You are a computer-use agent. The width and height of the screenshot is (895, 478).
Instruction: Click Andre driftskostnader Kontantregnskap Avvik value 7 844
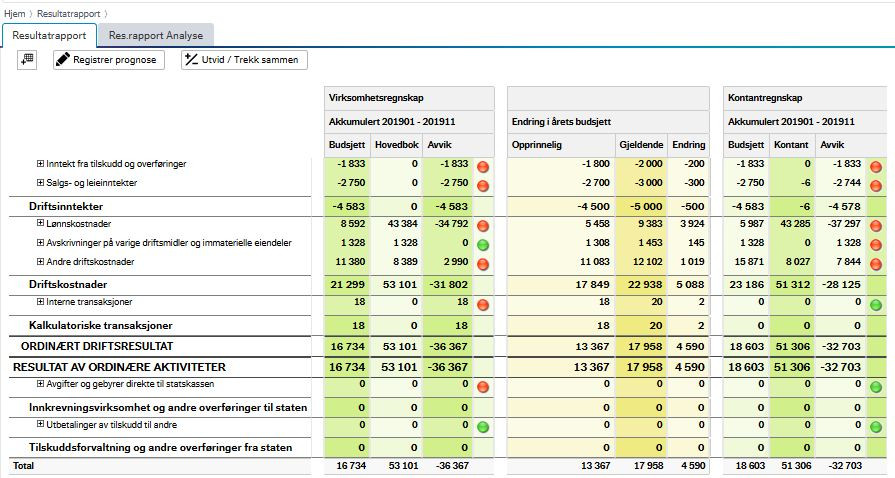(x=848, y=262)
